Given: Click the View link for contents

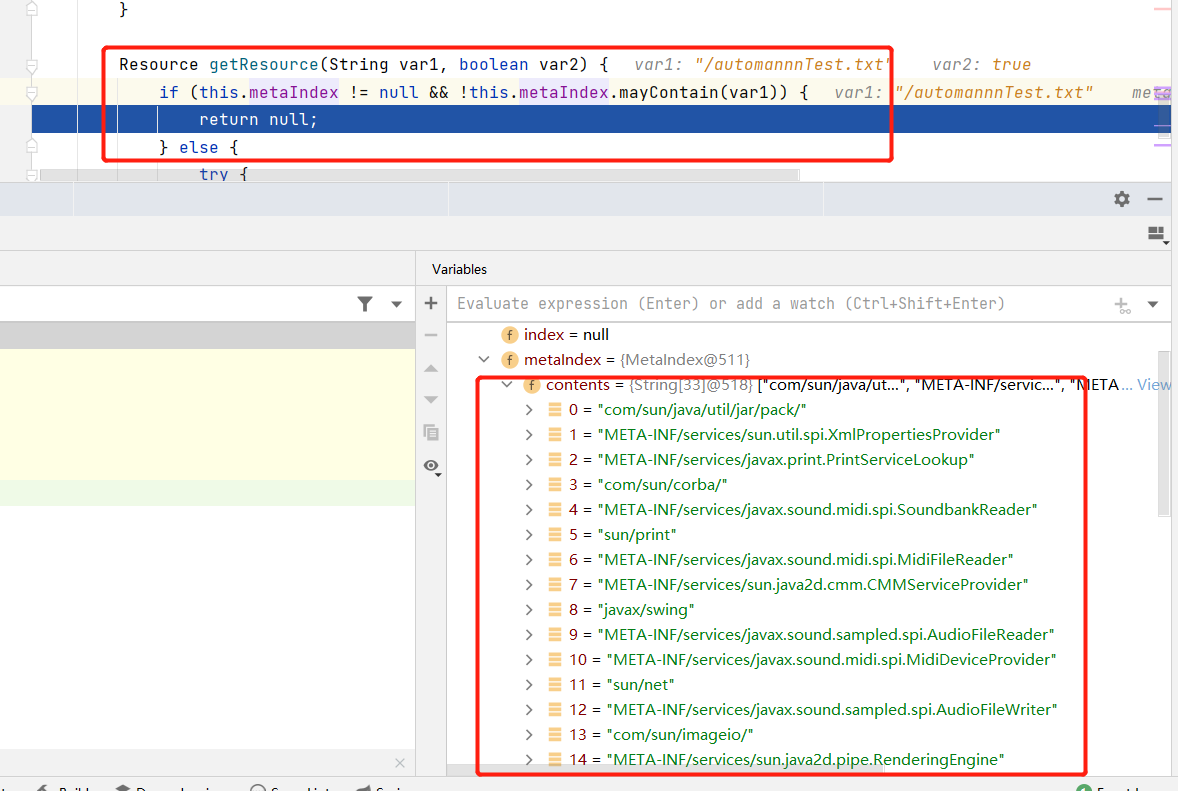Looking at the screenshot, I should (1152, 385).
